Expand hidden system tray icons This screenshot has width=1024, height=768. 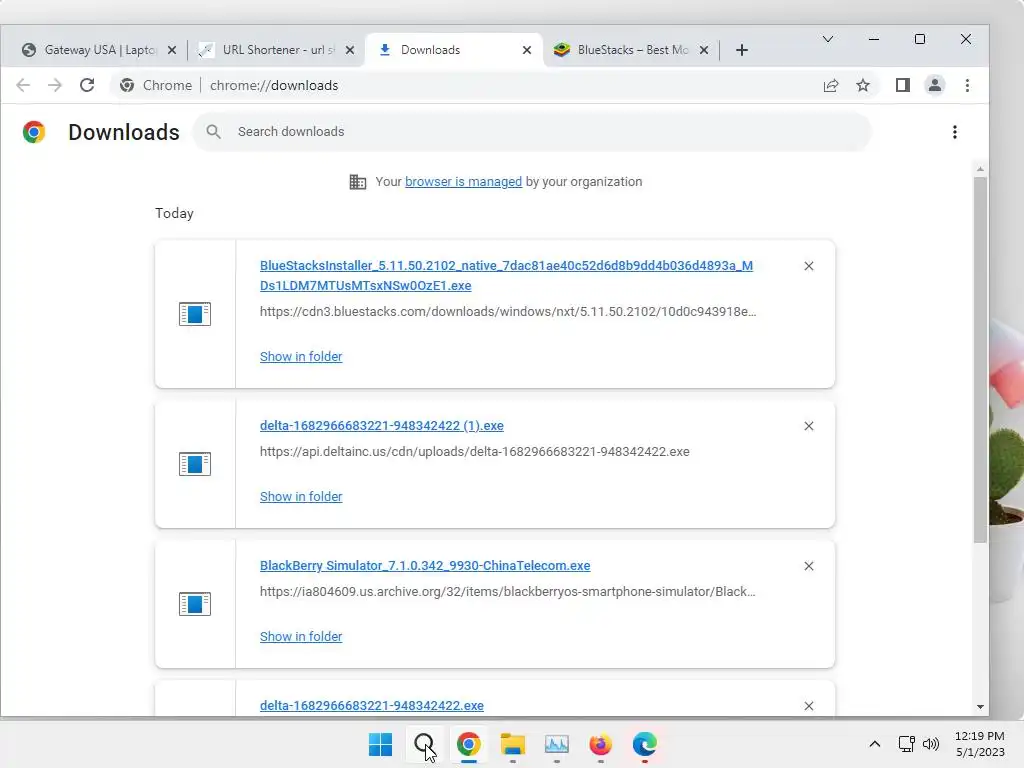(874, 744)
